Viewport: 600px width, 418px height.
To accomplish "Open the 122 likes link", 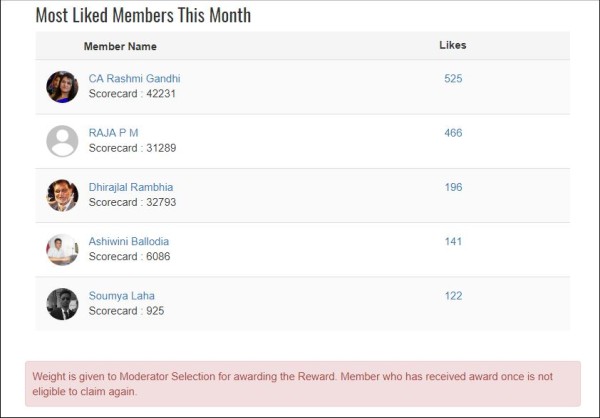I will pyautogui.click(x=453, y=296).
